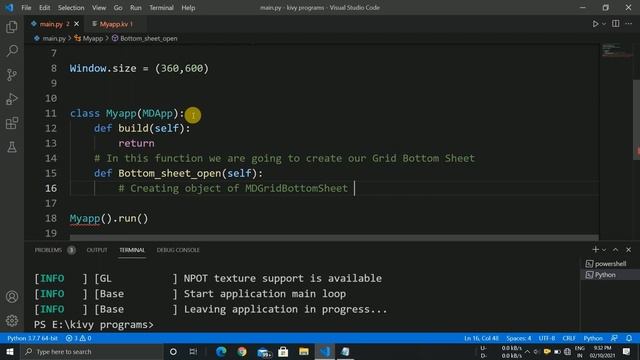Open the Go menu
Image resolution: width=640 pixels, height=360 pixels.
click(x=118, y=8)
